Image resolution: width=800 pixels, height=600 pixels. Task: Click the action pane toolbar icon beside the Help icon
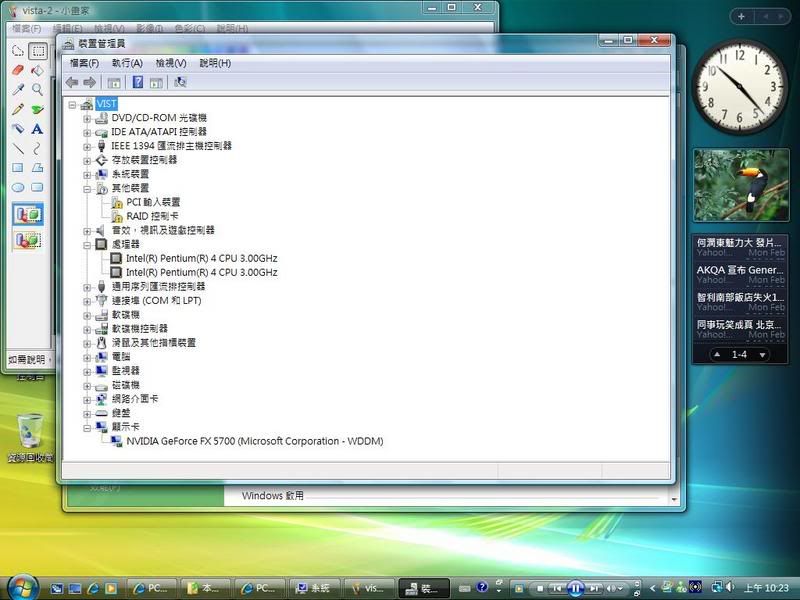pyautogui.click(x=156, y=83)
